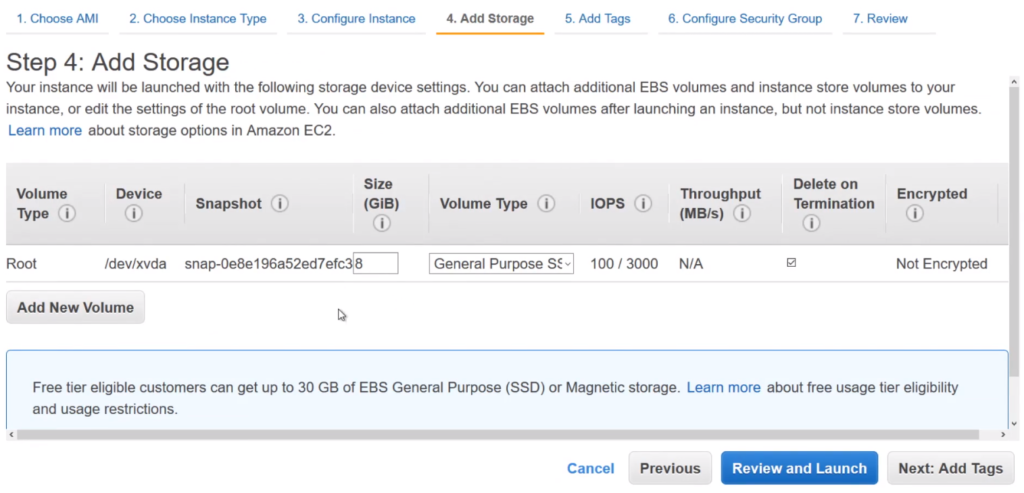Switch to the 2. Choose Instance Type tab
The width and height of the screenshot is (1024, 493).
click(x=197, y=19)
